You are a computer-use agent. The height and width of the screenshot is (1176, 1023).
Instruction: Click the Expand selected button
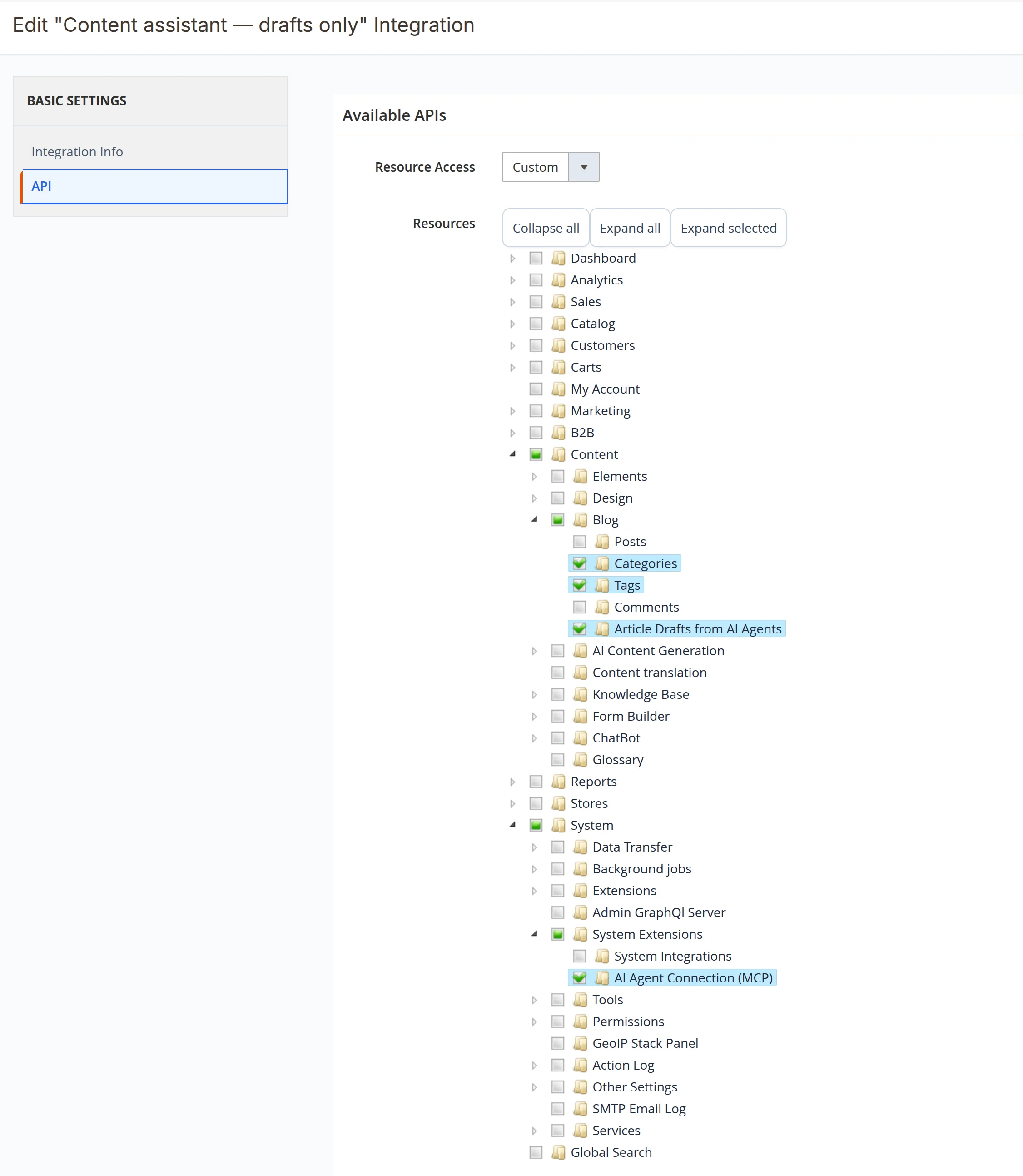pos(729,228)
